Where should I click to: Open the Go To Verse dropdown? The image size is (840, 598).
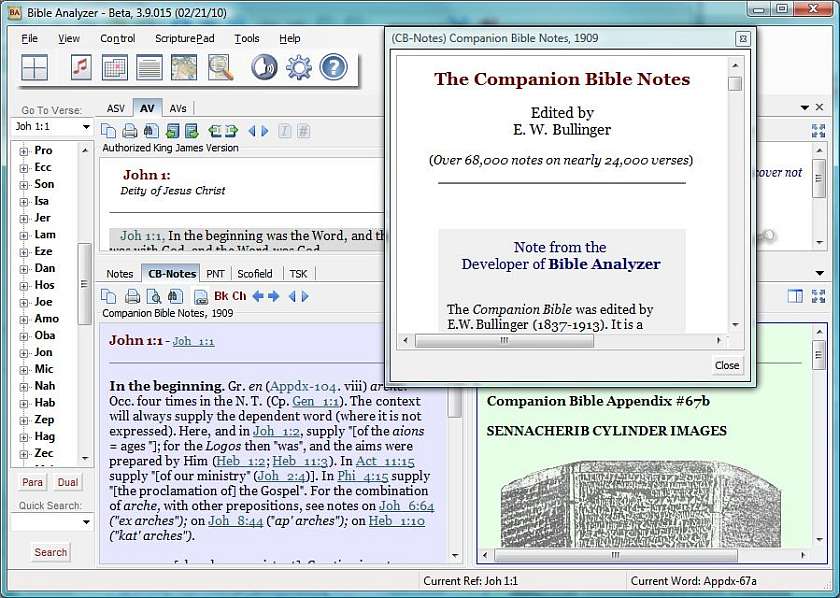point(86,127)
